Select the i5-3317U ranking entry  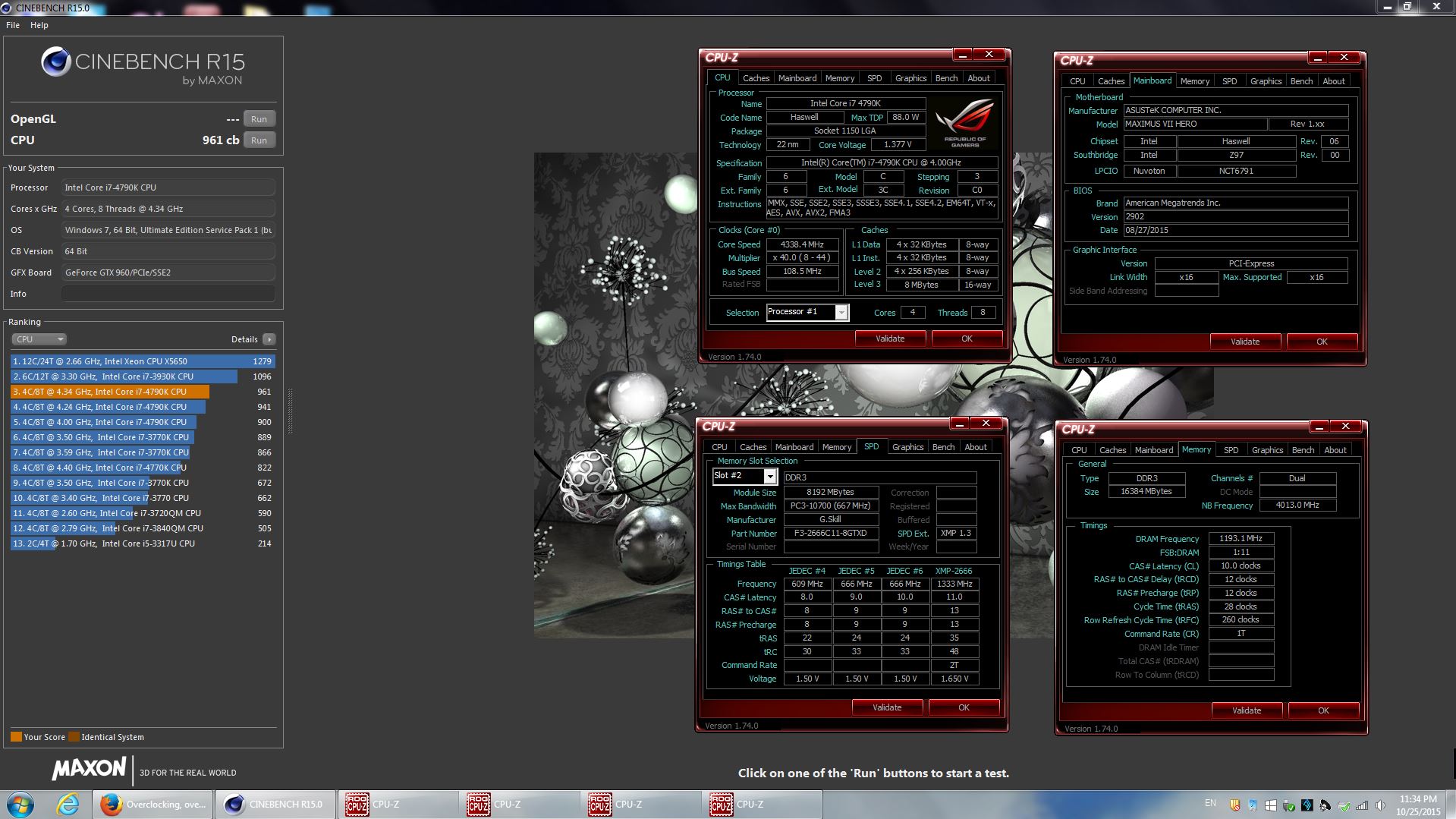coord(143,543)
